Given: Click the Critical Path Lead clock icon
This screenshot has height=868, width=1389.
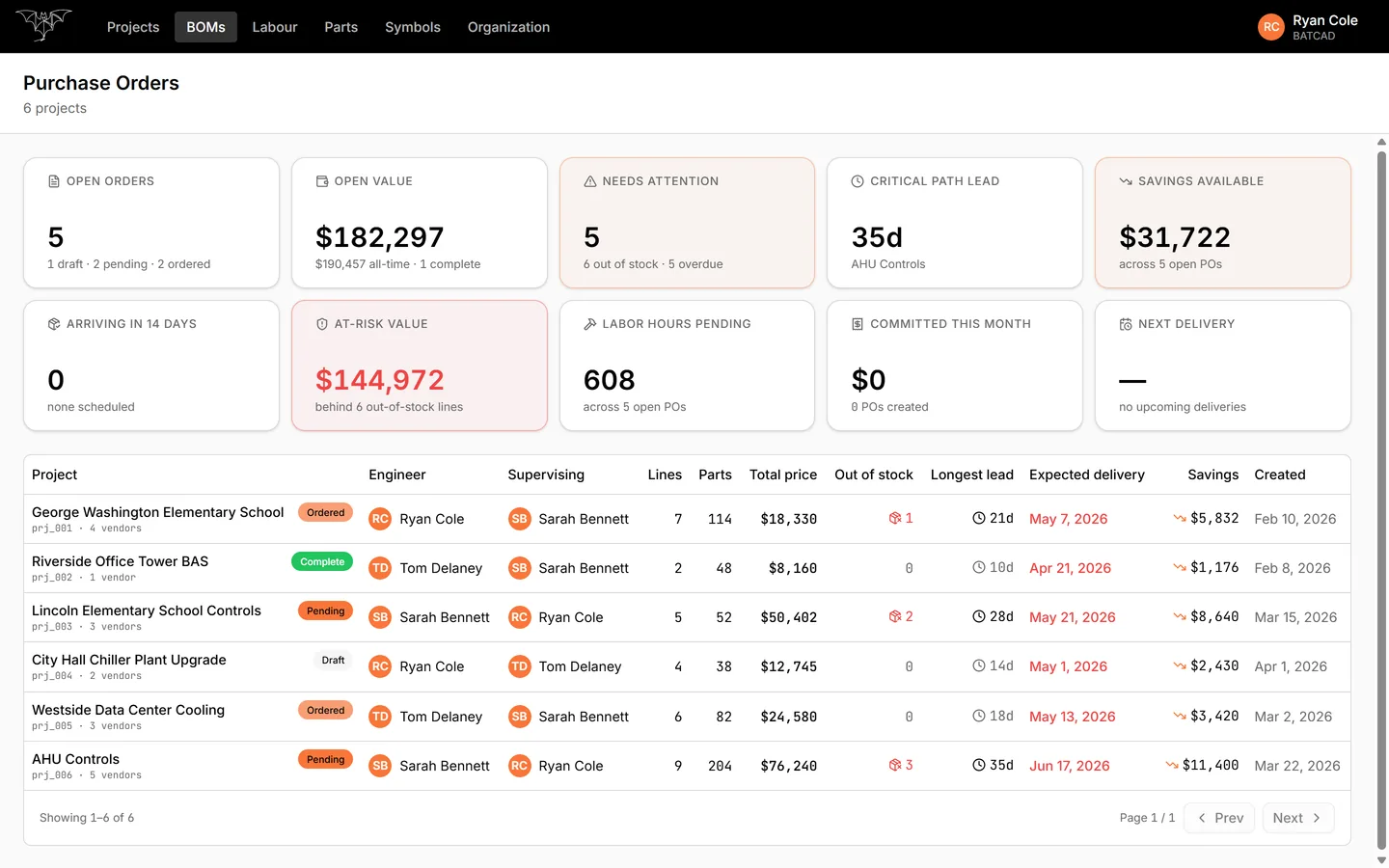Looking at the screenshot, I should pos(858,181).
